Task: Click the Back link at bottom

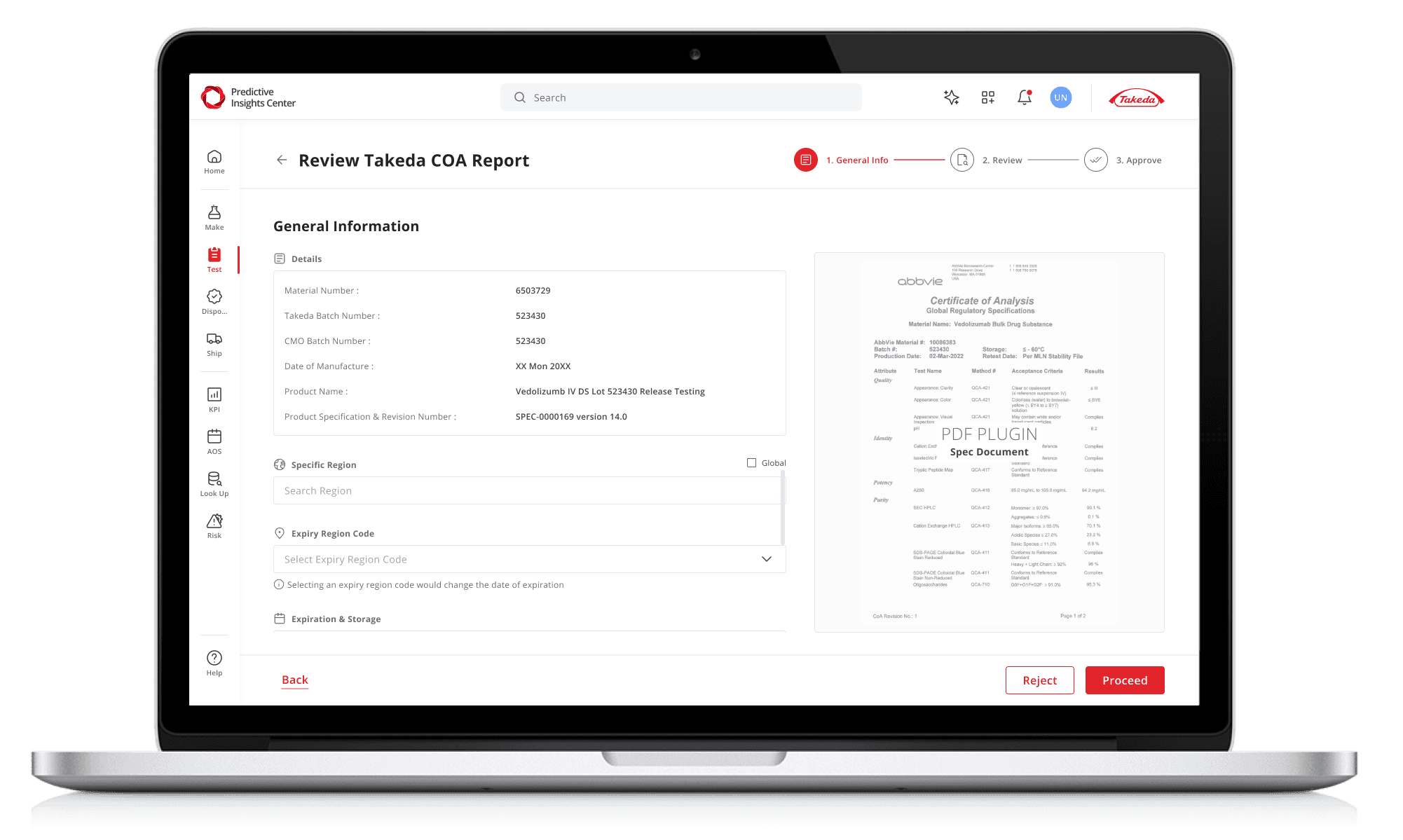Action: click(x=295, y=680)
